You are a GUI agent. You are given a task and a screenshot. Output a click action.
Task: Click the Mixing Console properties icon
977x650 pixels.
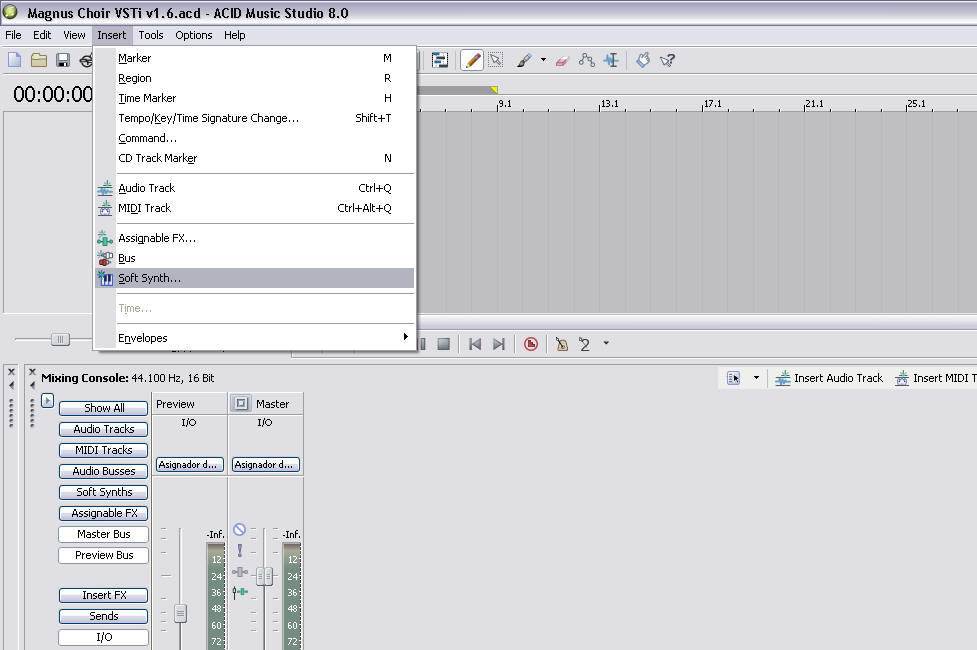(733, 378)
